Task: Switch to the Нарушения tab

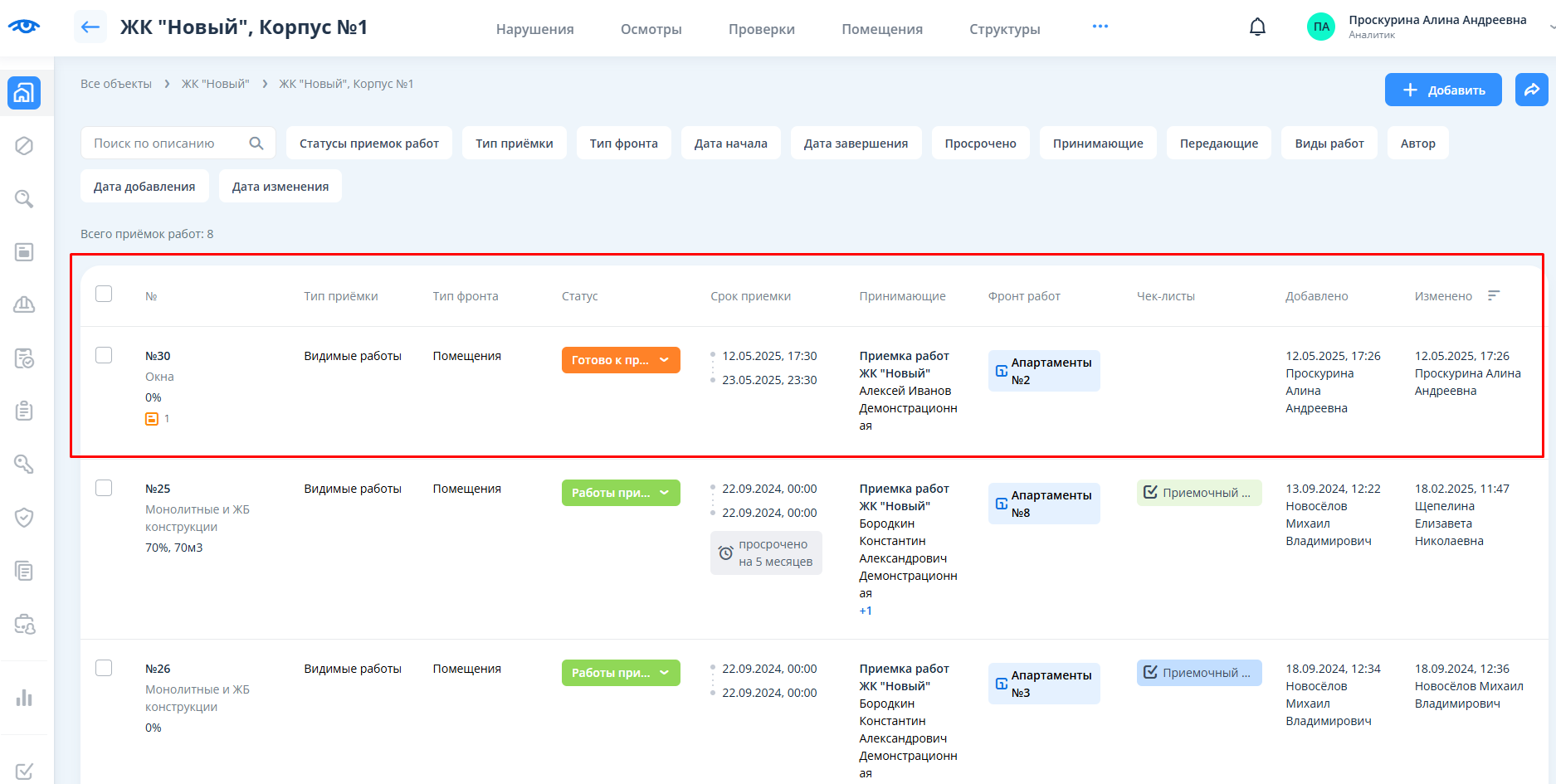Action: [x=534, y=29]
